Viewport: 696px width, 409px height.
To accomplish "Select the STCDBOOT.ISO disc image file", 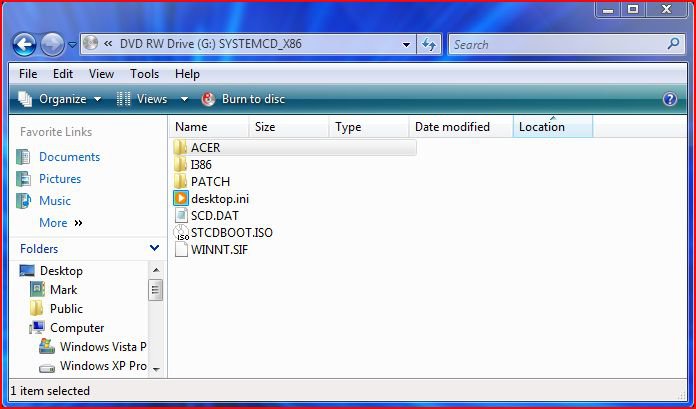I will [x=223, y=233].
